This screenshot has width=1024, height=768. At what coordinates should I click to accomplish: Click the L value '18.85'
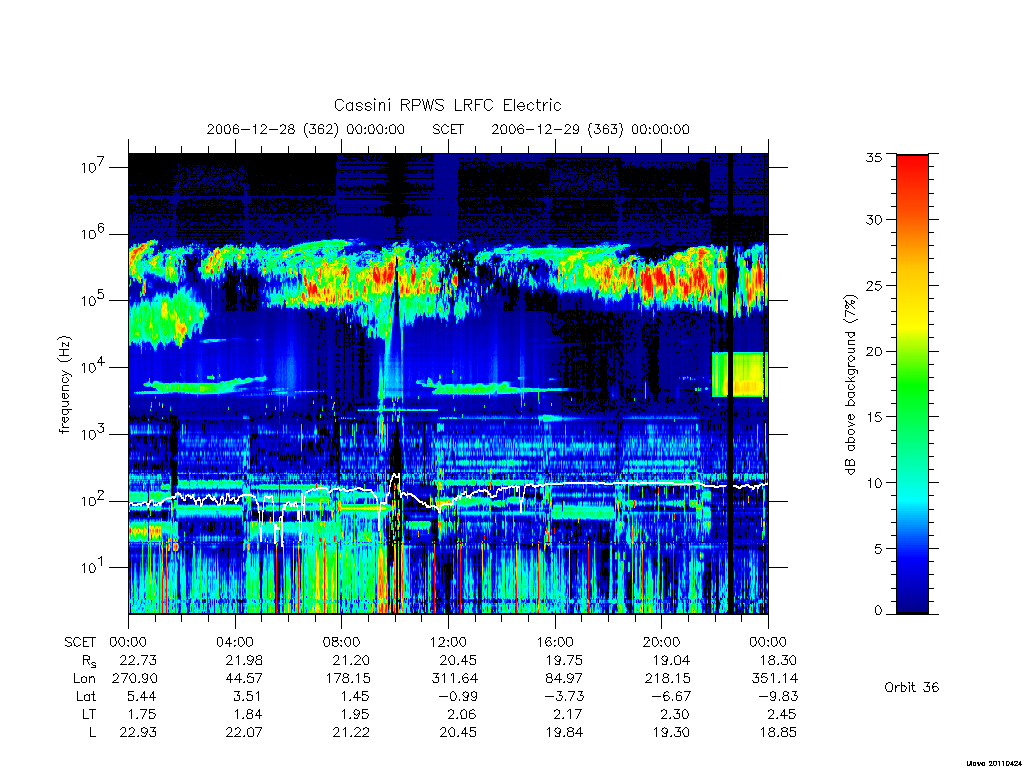click(x=778, y=732)
